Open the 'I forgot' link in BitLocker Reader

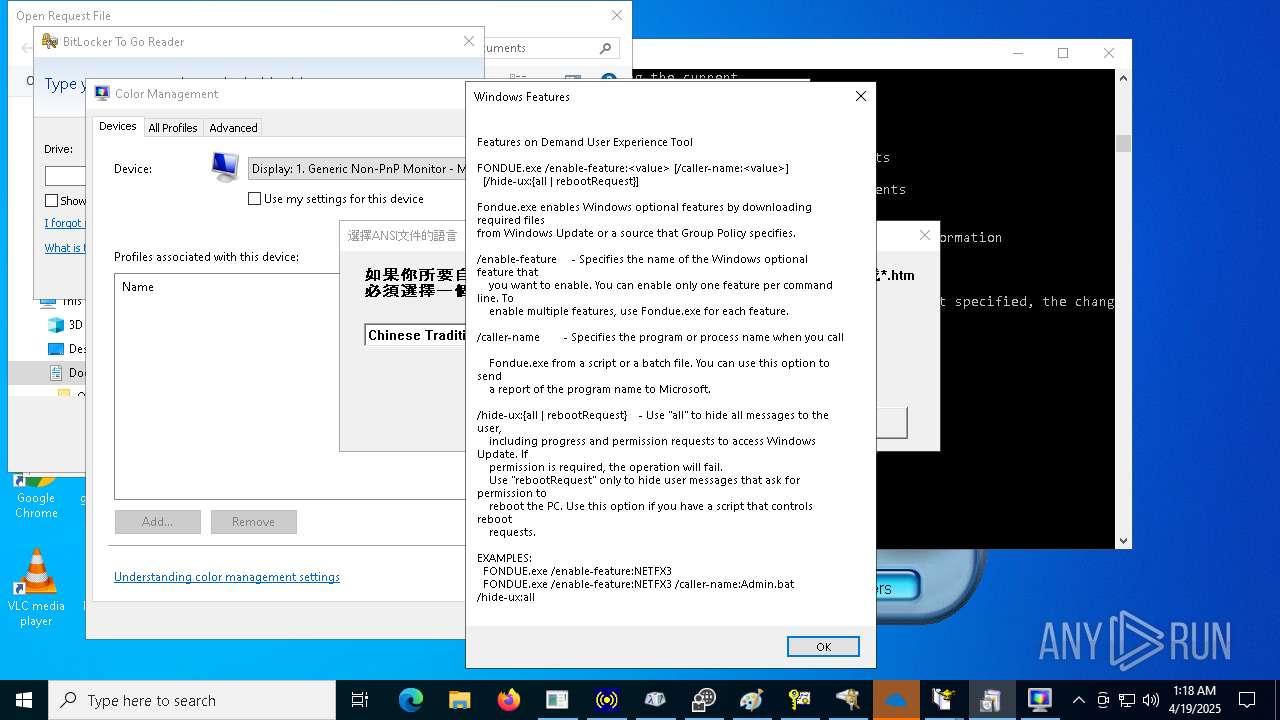pos(64,223)
